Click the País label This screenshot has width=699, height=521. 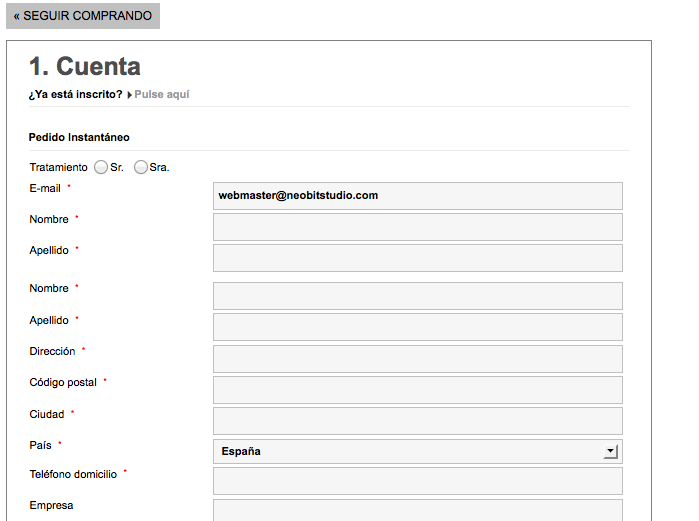(x=41, y=445)
